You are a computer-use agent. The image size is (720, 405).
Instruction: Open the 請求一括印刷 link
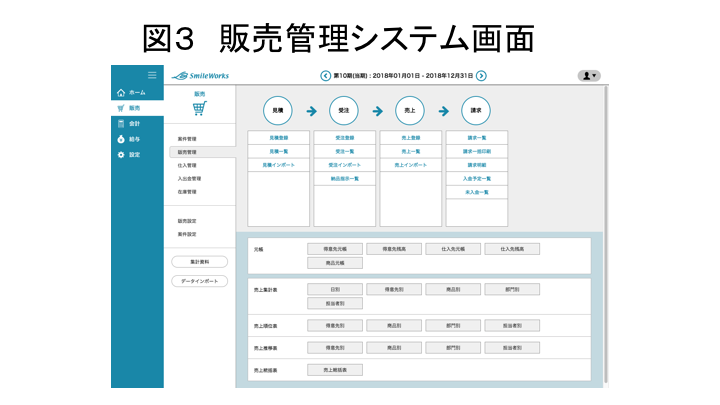click(x=477, y=152)
